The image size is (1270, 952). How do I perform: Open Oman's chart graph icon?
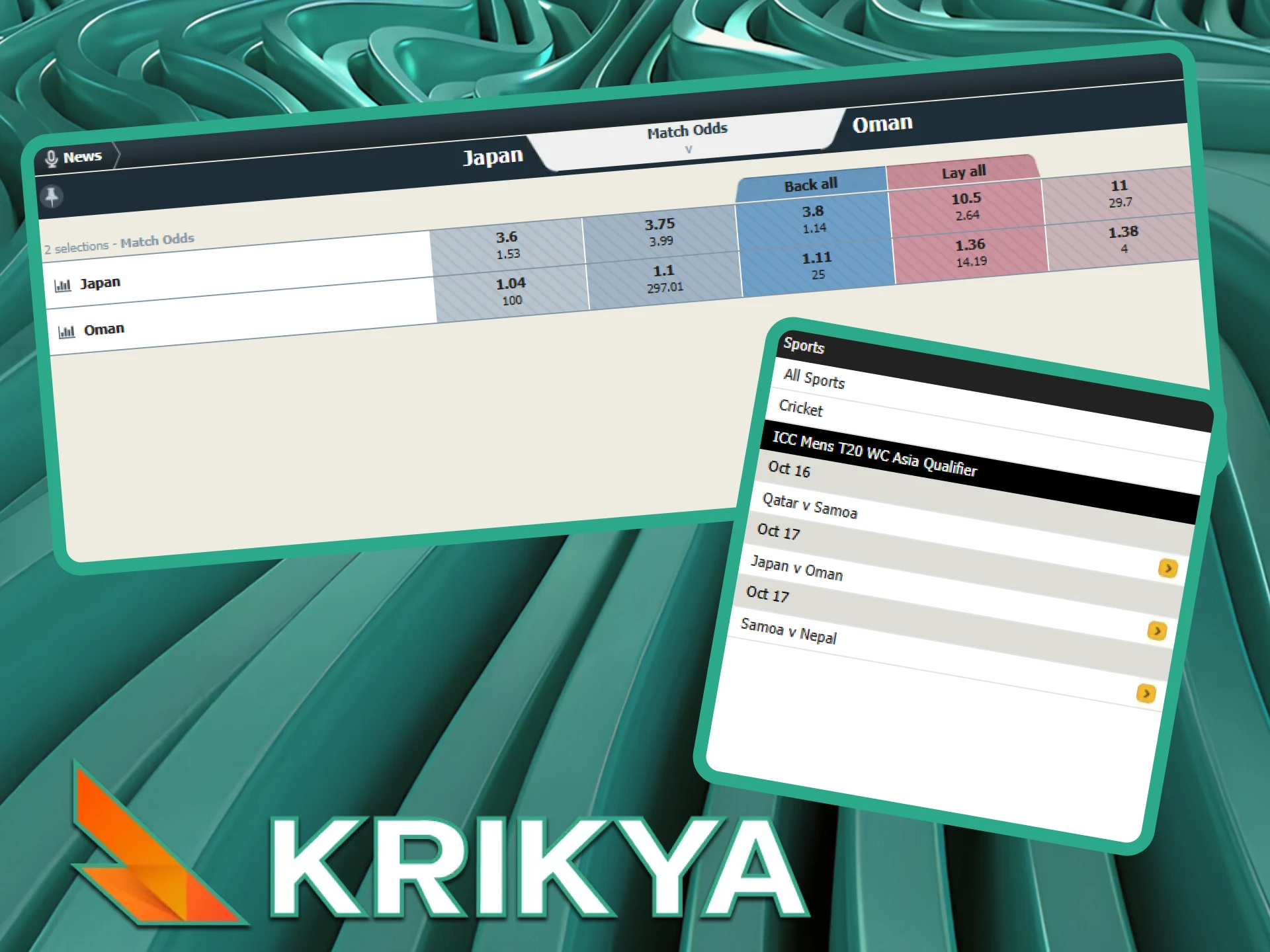click(66, 332)
